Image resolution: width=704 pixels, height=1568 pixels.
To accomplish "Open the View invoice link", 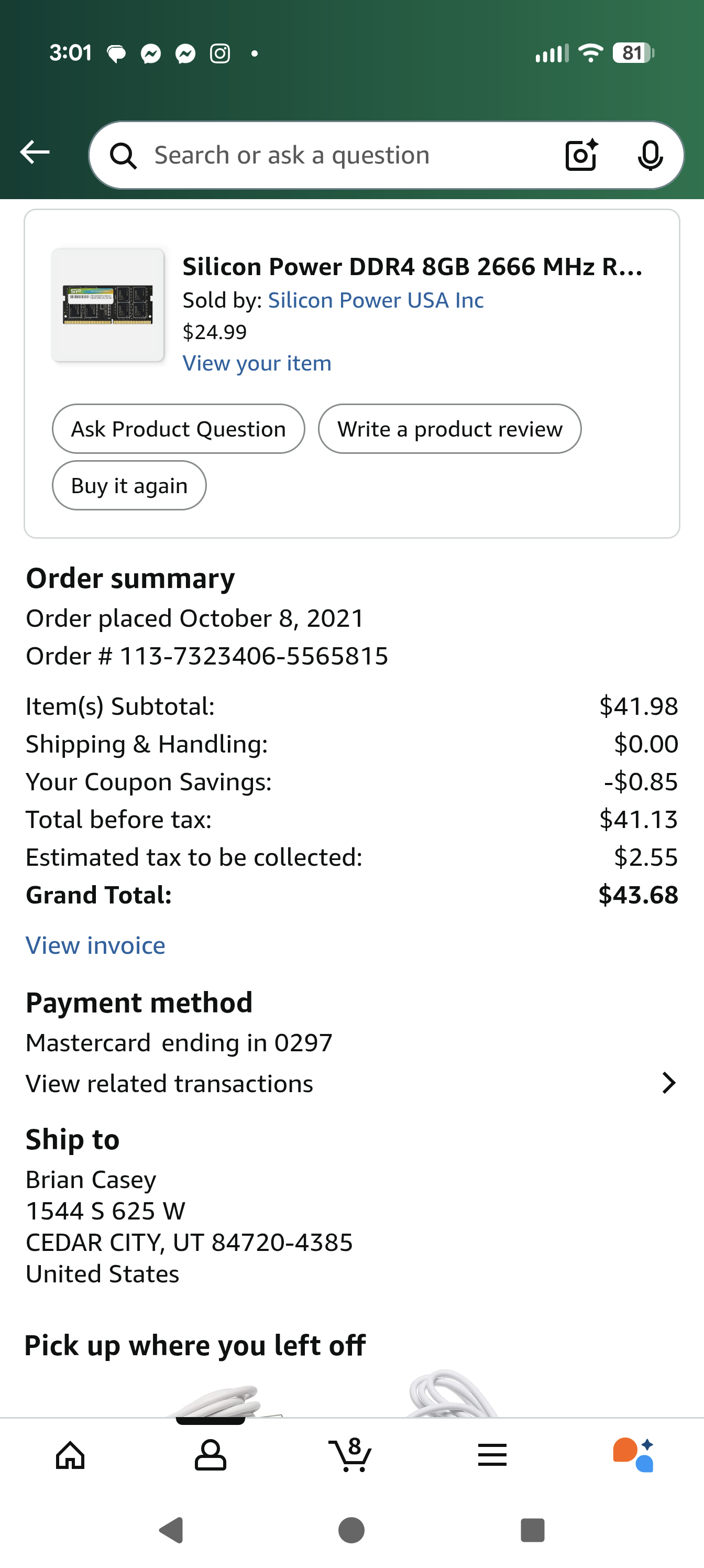I will (x=95, y=945).
